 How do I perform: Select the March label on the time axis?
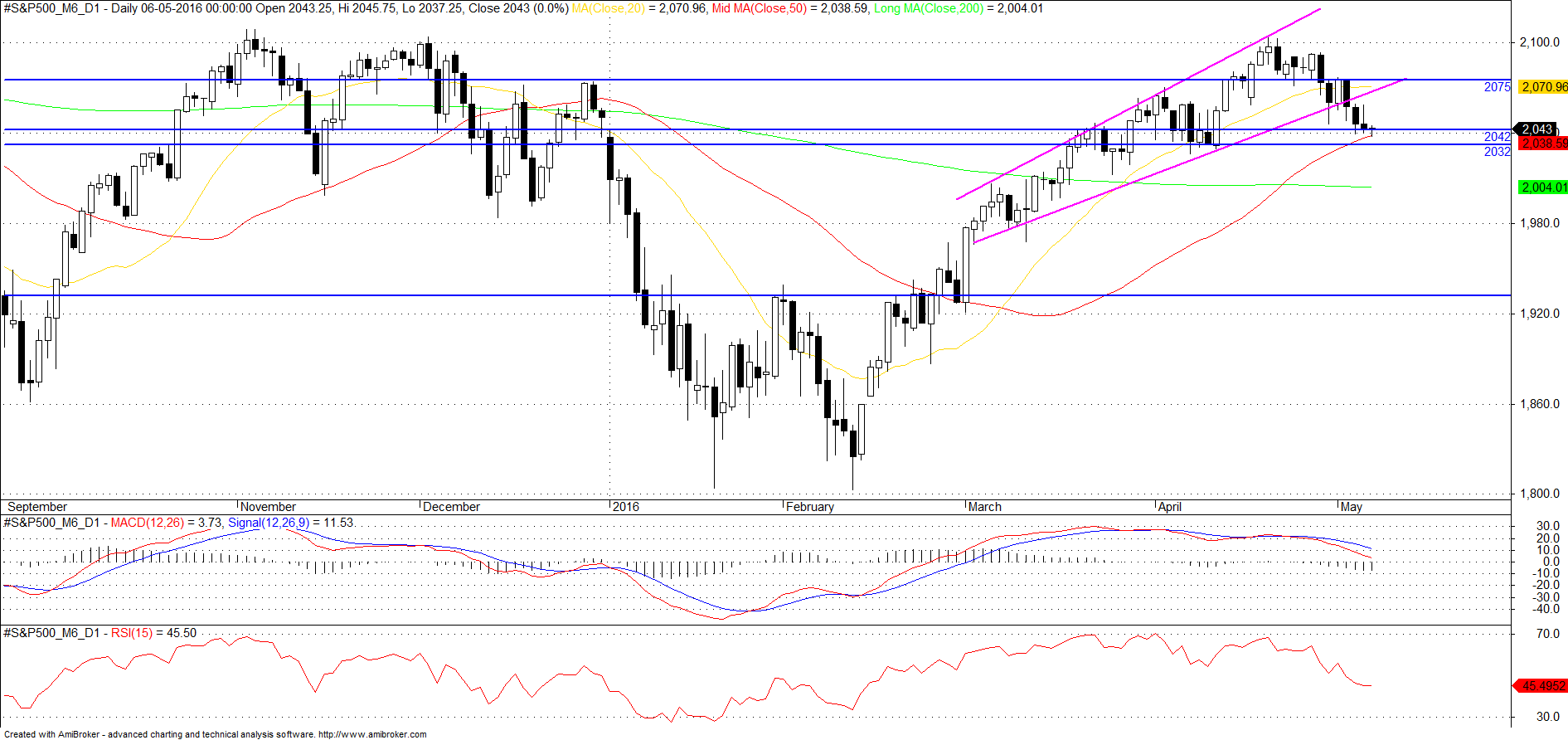985,507
